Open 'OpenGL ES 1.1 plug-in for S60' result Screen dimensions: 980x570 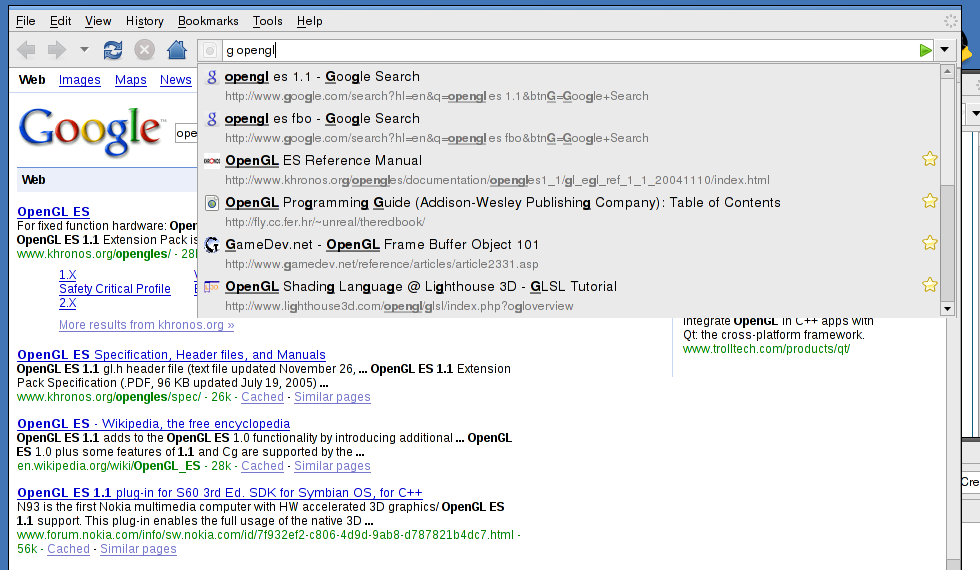coord(219,493)
